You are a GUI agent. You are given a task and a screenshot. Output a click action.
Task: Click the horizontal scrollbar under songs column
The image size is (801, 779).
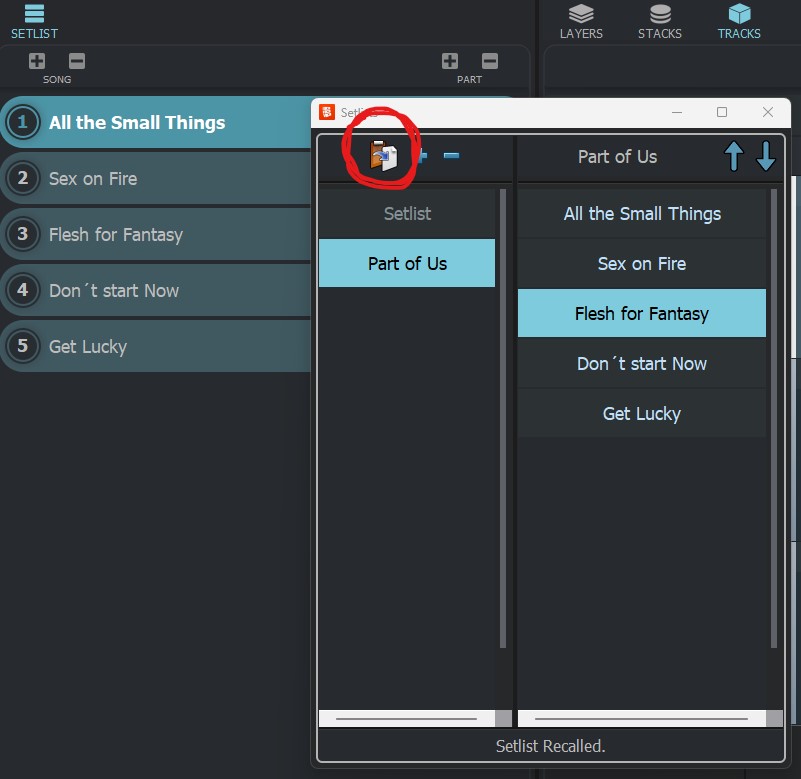pos(642,718)
